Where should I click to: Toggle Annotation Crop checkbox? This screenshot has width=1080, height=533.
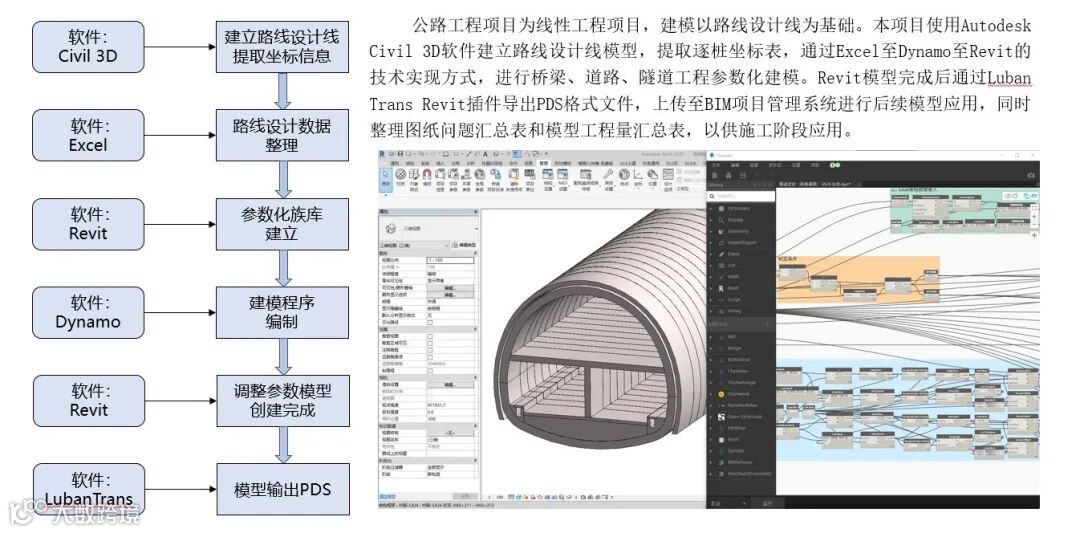pyautogui.click(x=430, y=351)
